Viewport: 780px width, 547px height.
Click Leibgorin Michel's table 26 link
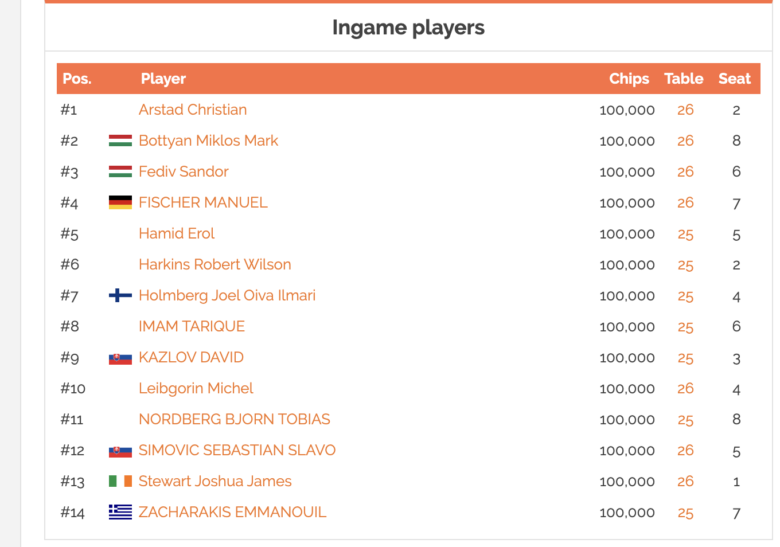tap(685, 388)
